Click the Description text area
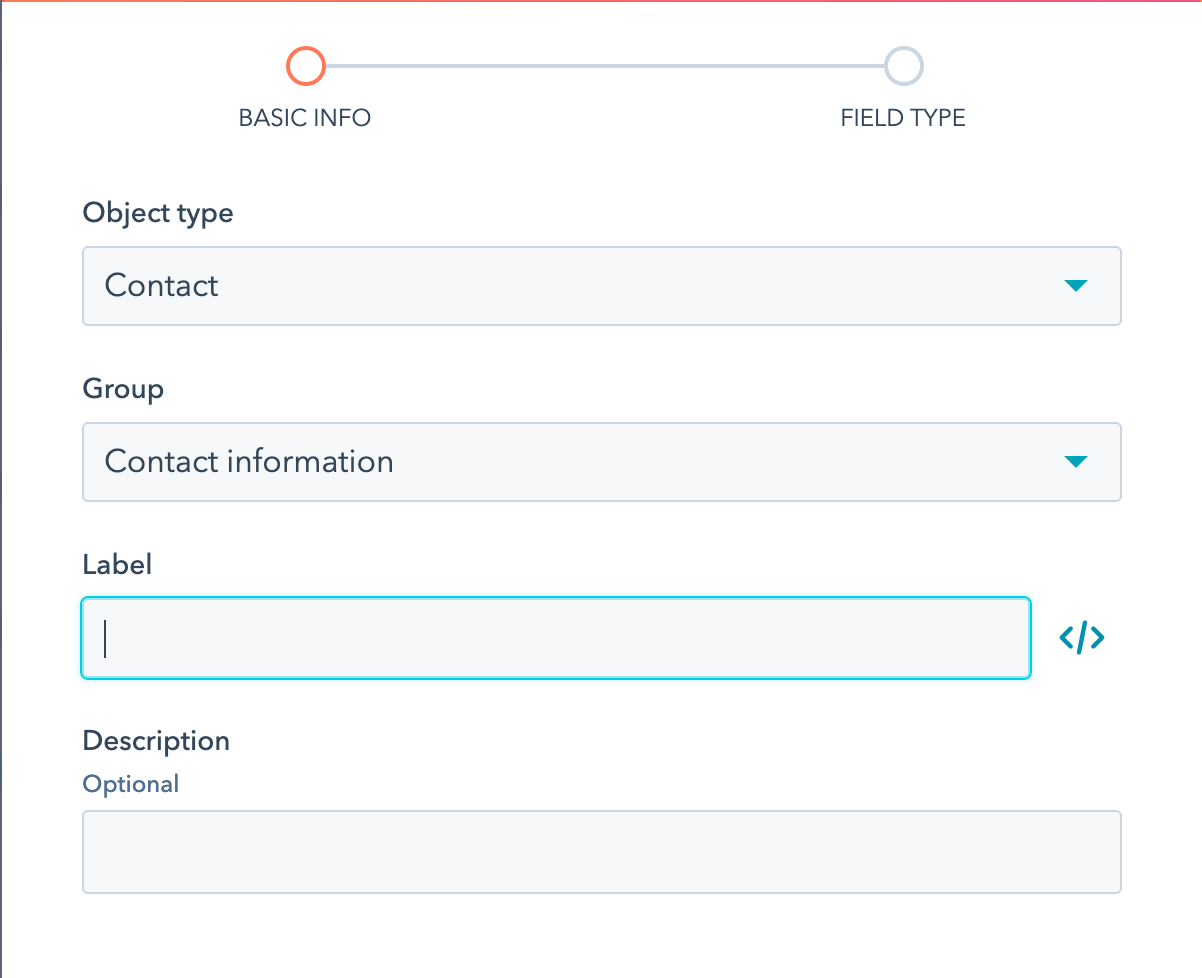The image size is (1202, 978). click(600, 851)
